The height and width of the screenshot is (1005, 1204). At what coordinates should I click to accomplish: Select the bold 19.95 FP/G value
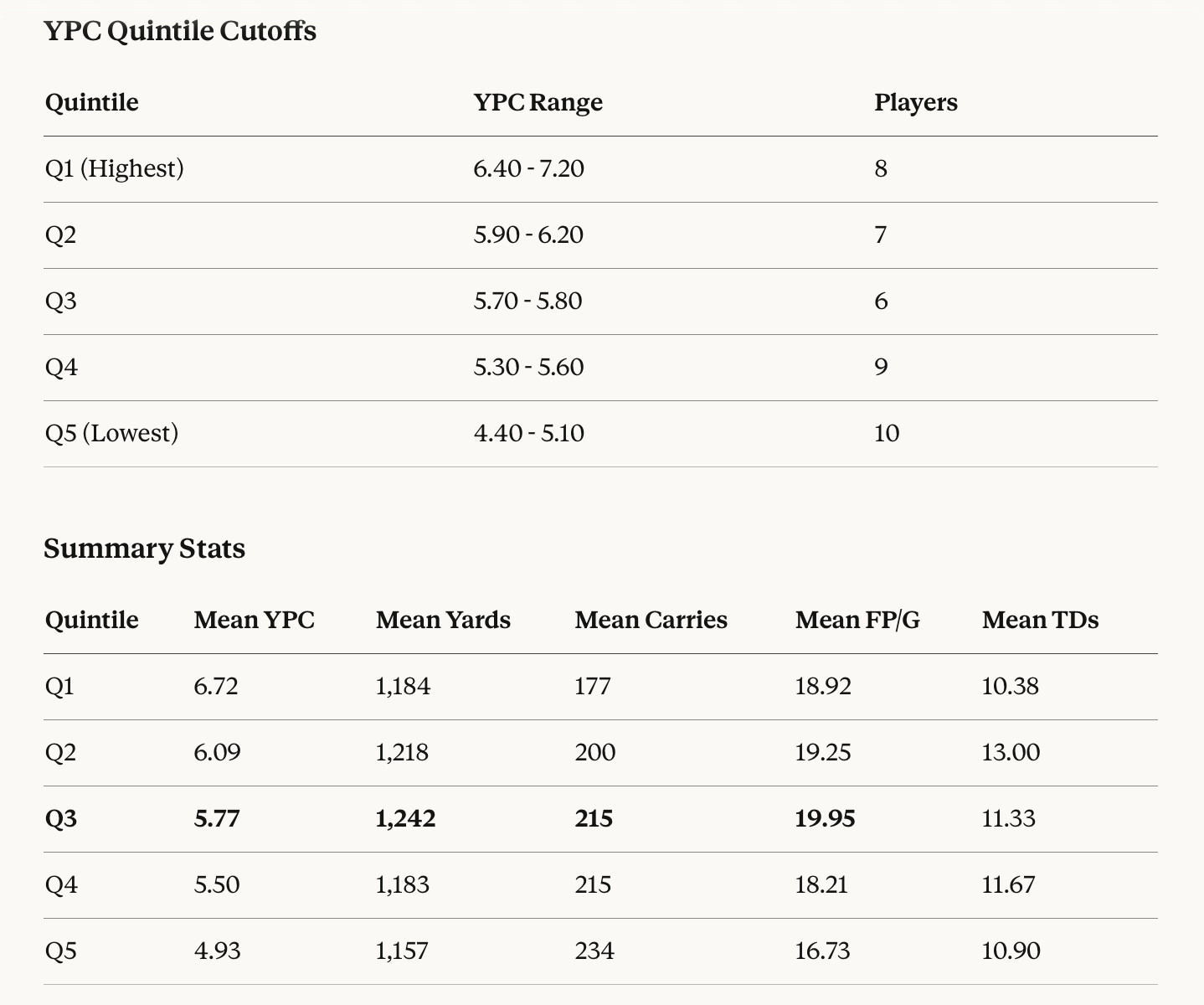[825, 818]
